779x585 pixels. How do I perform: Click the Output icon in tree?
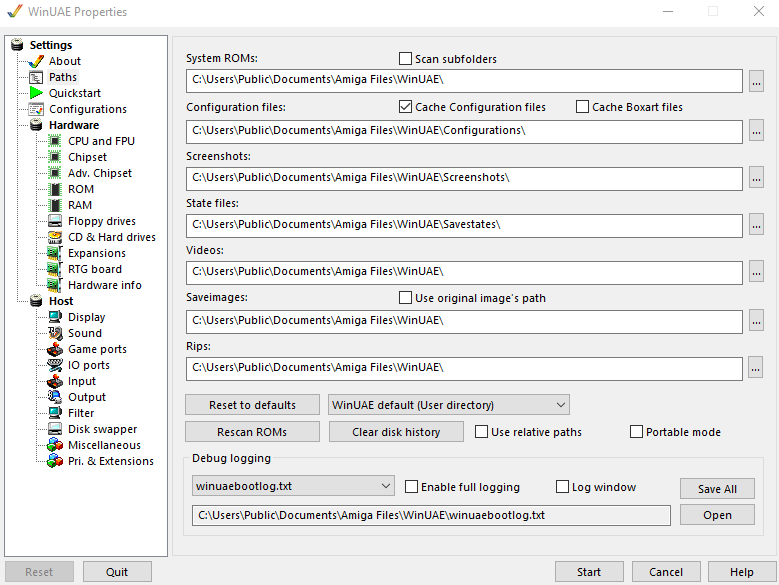point(55,397)
